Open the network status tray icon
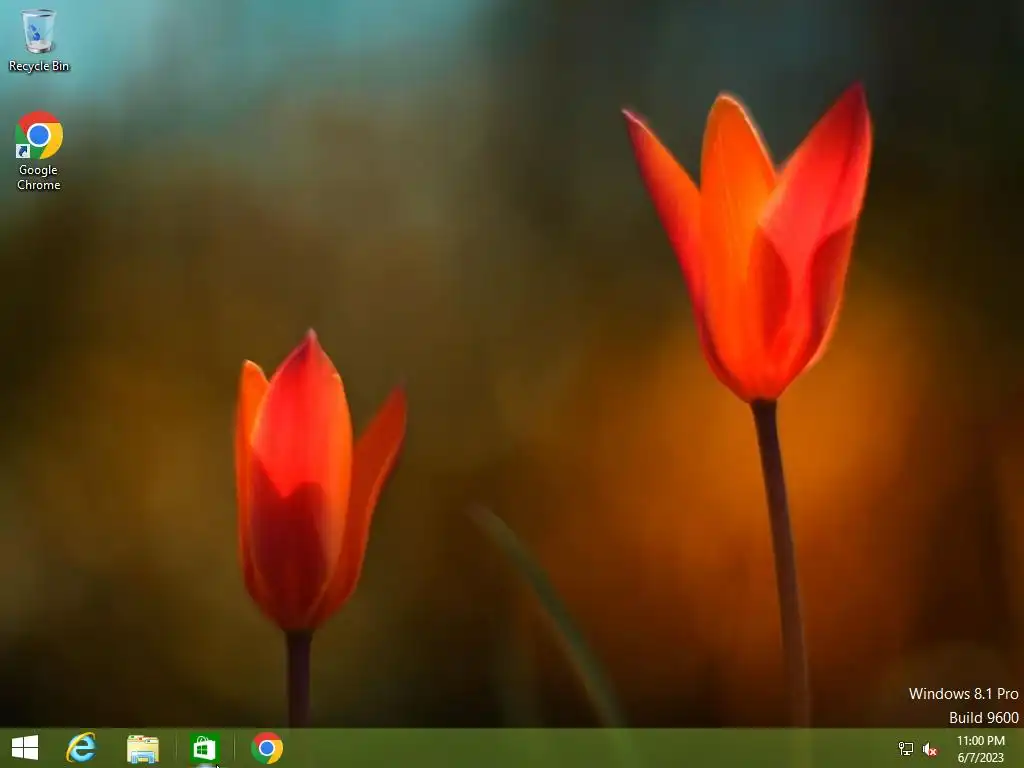Image resolution: width=1024 pixels, height=768 pixels. [906, 748]
